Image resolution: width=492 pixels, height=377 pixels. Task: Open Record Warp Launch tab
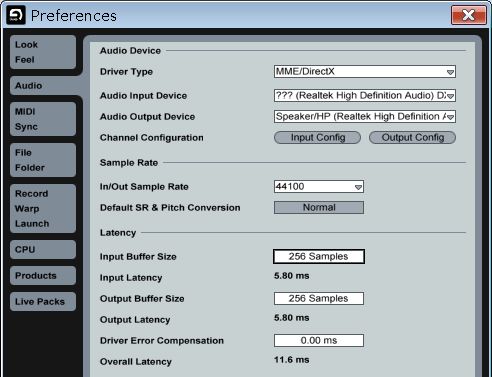(x=43, y=209)
